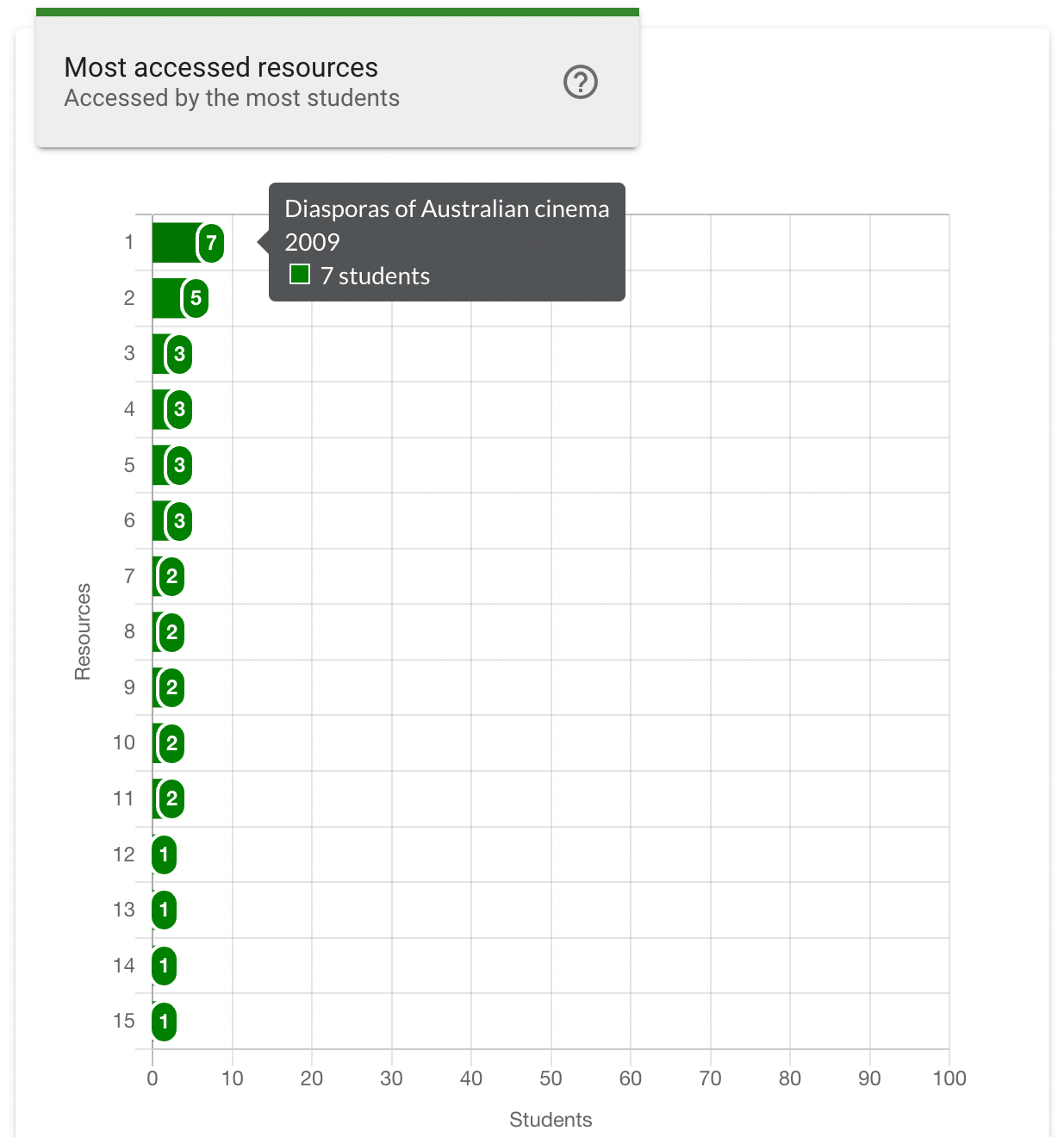Click the bar for resource 4

[159, 409]
